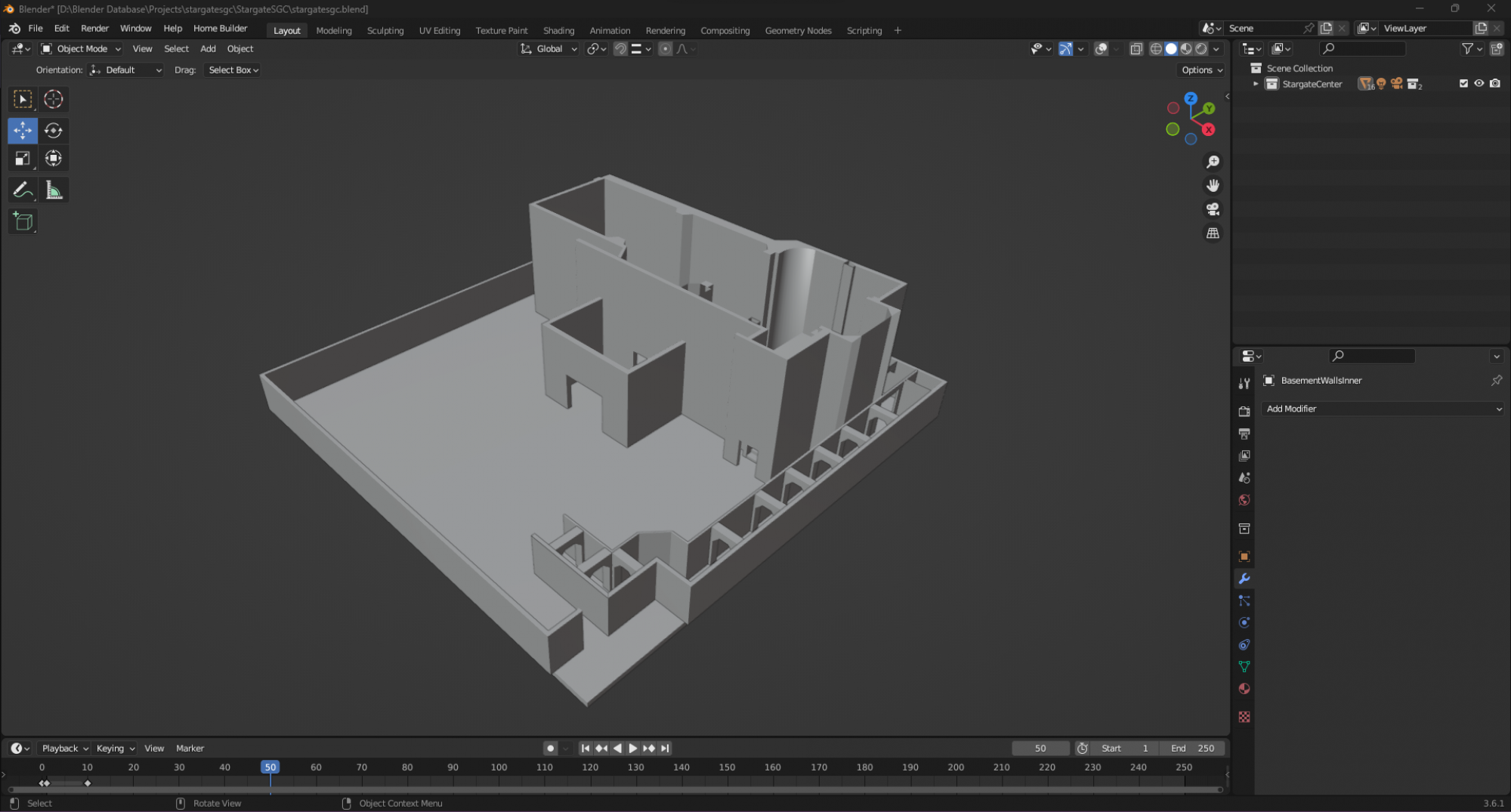
Task: Select the Scale tool
Action: 23,159
